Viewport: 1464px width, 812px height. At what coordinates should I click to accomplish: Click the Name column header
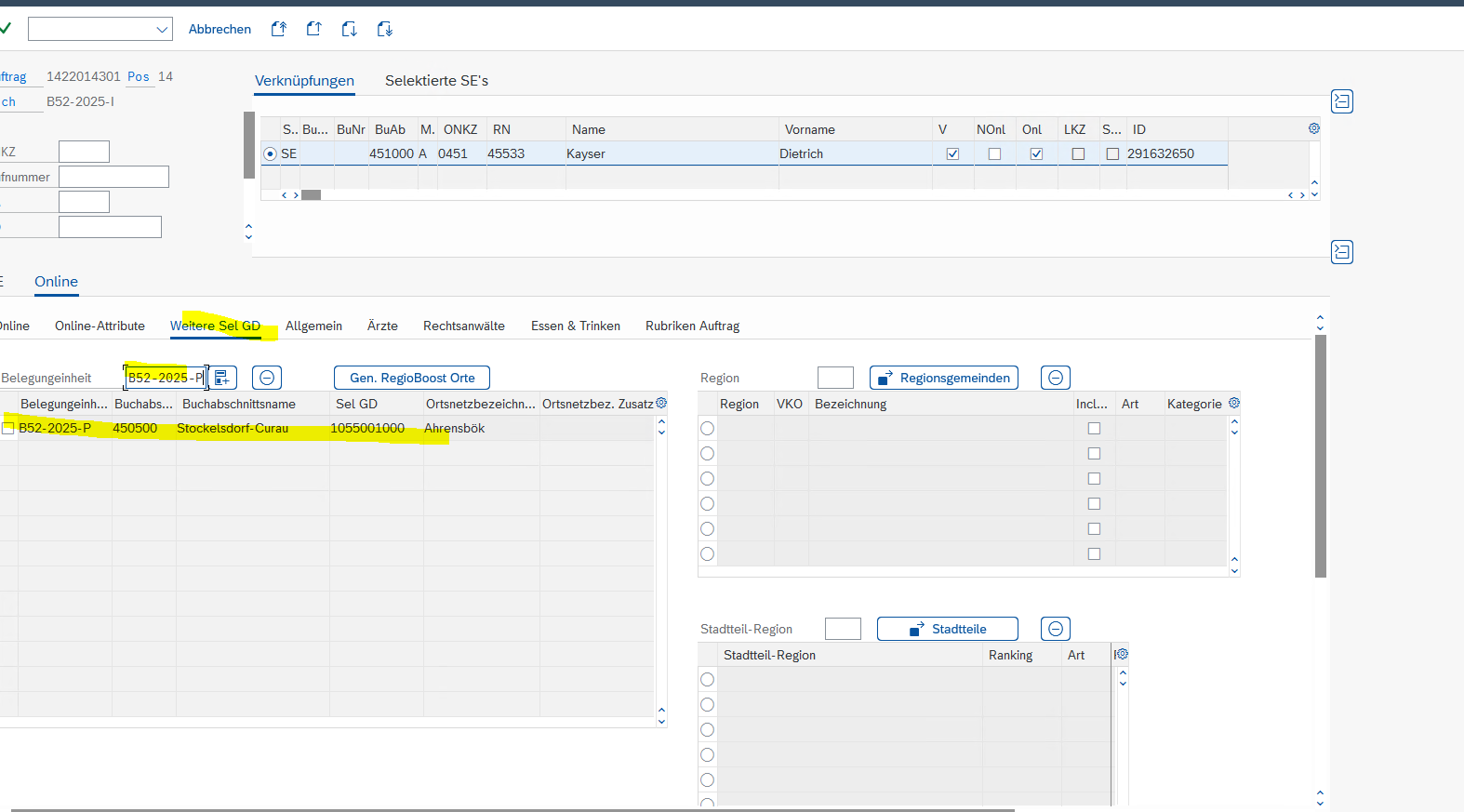point(672,129)
